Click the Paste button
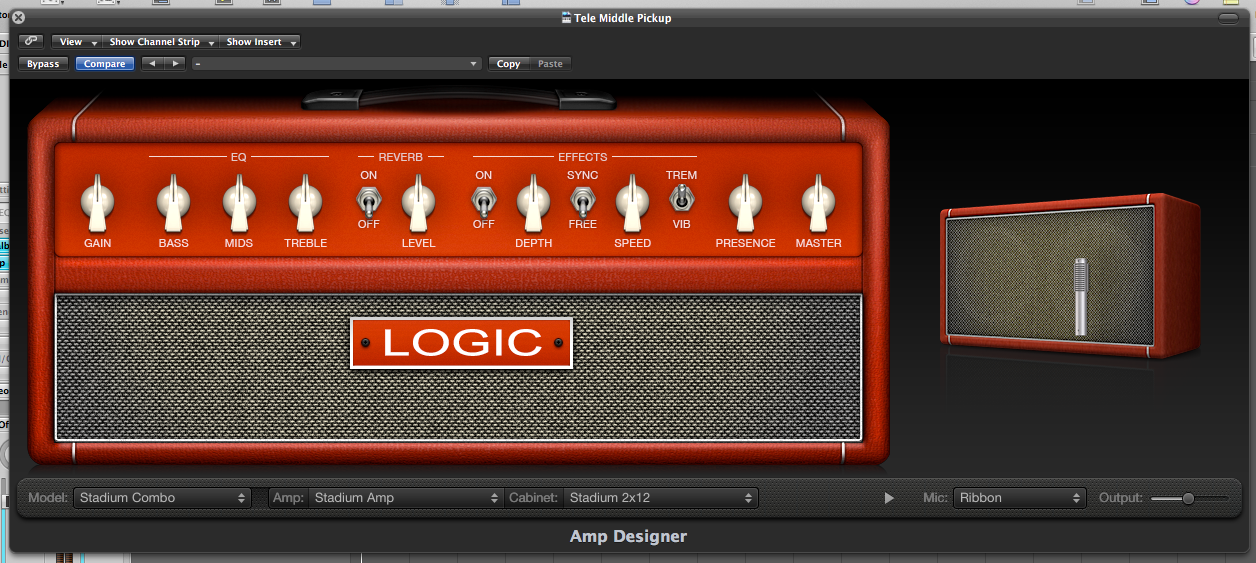The width and height of the screenshot is (1256, 563). (550, 64)
